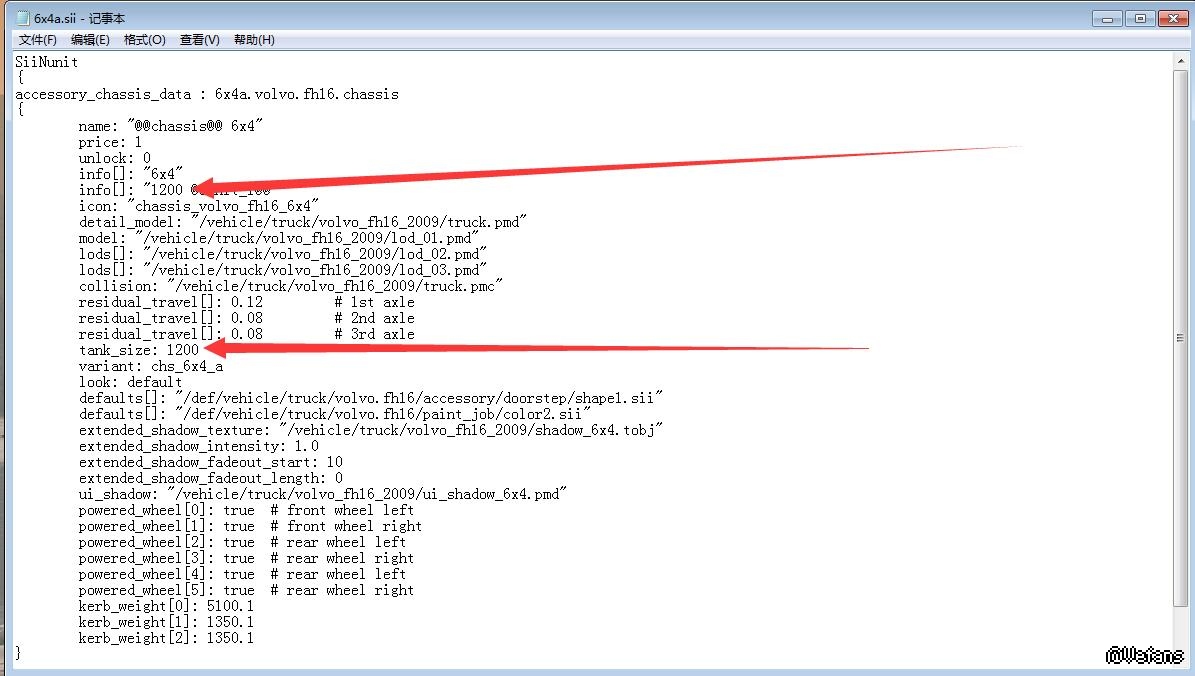The image size is (1195, 676).
Task: Click the vertical scrollbar thumb
Action: pyautogui.click(x=1181, y=338)
